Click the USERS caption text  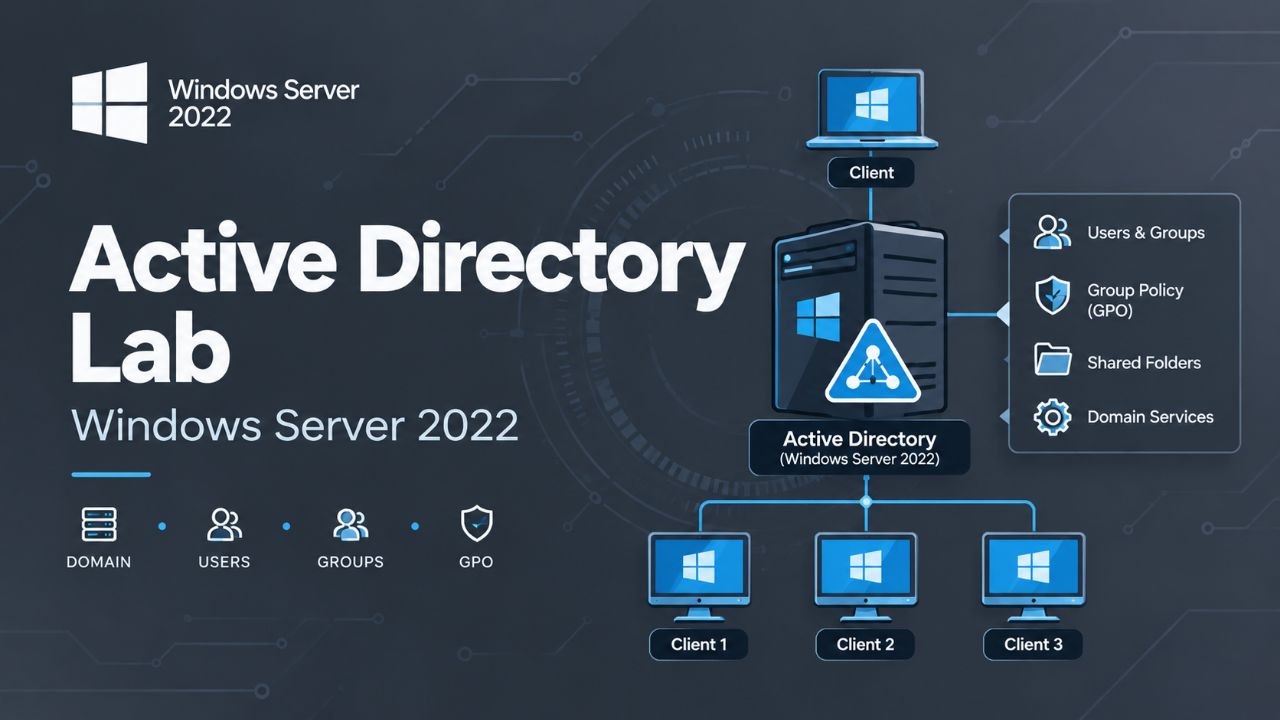(224, 562)
